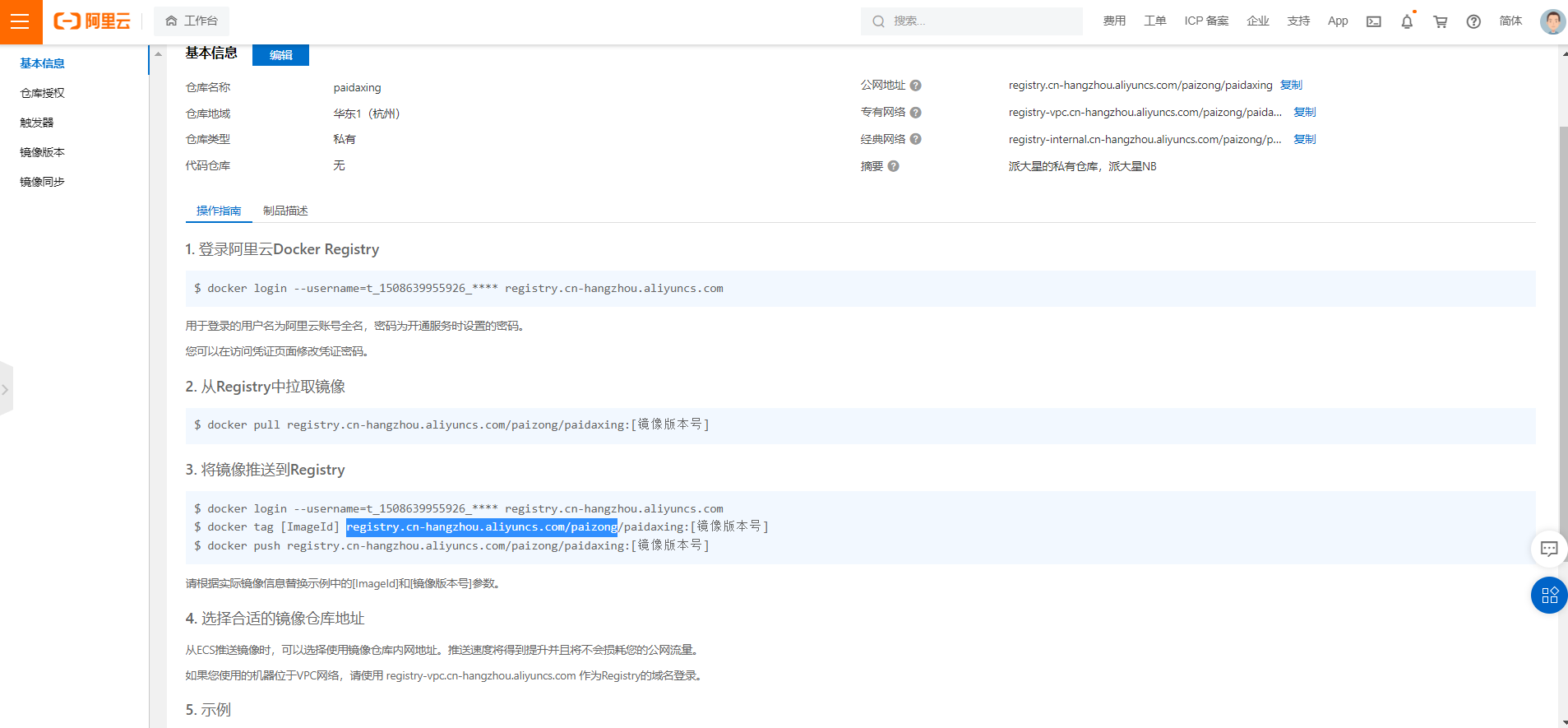The height and width of the screenshot is (728, 1568).
Task: Open the notification bell
Action: pyautogui.click(x=1407, y=21)
